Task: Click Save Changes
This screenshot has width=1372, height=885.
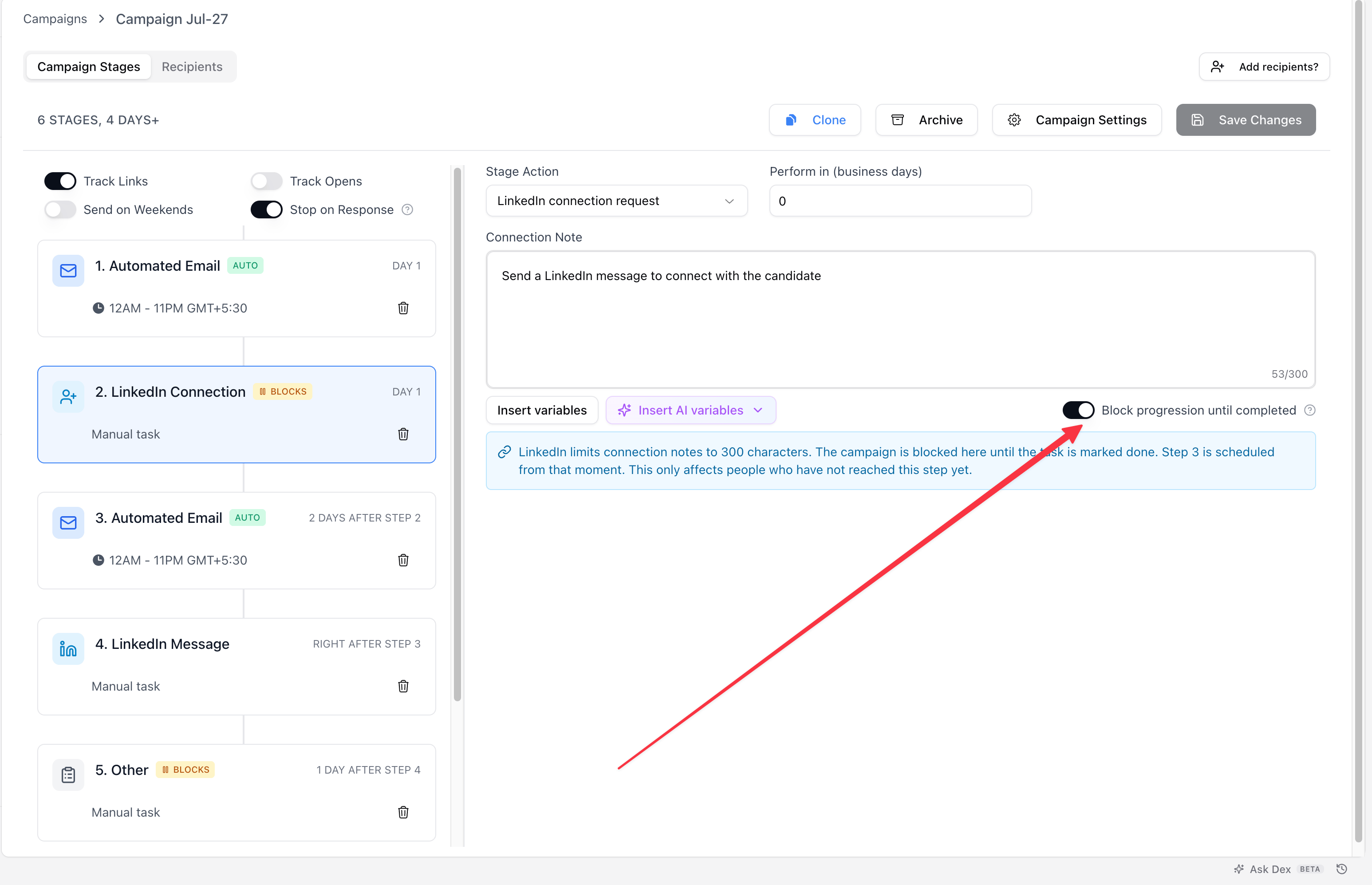Action: [x=1246, y=119]
